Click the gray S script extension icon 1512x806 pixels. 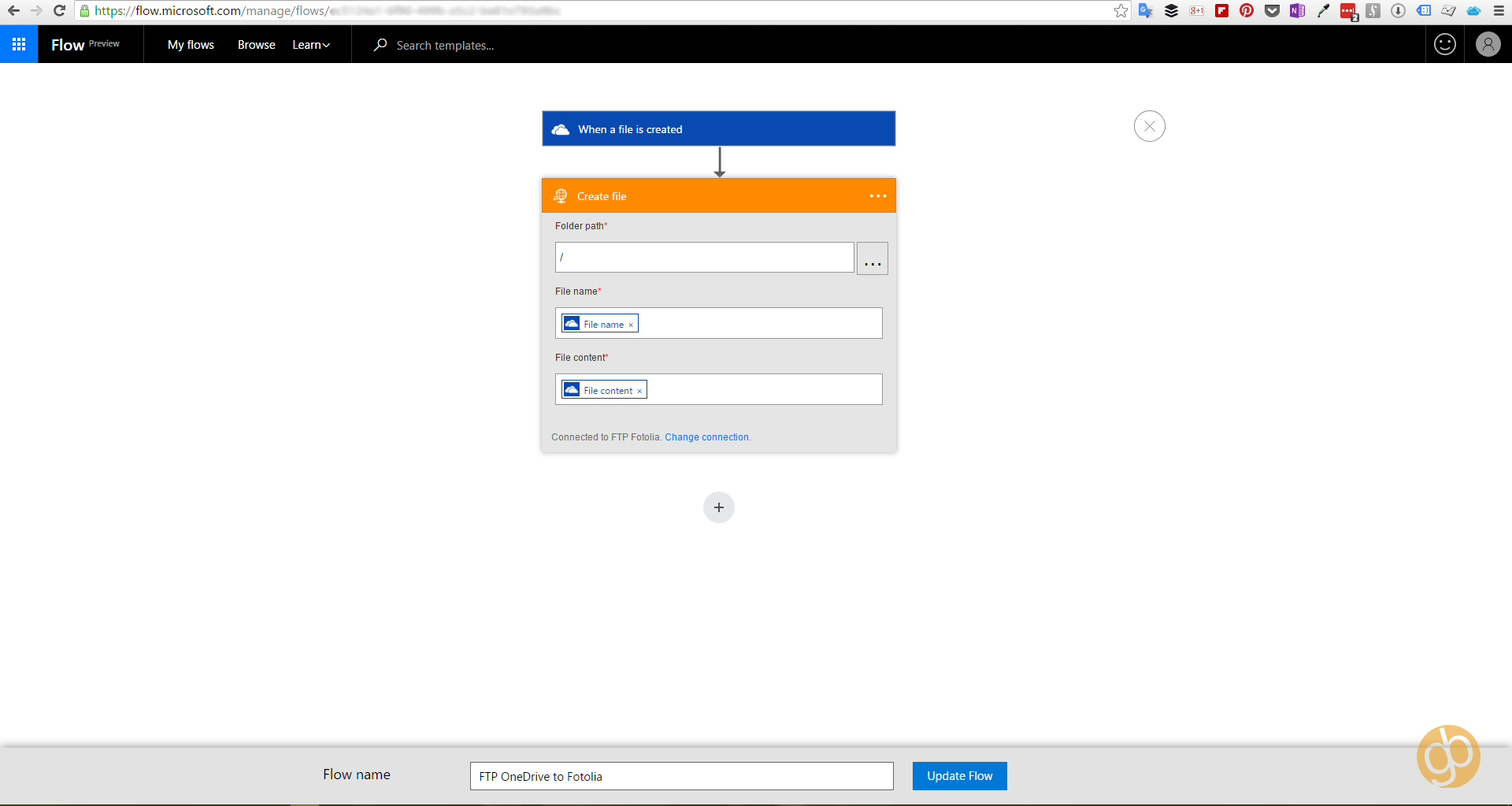coord(1373,11)
